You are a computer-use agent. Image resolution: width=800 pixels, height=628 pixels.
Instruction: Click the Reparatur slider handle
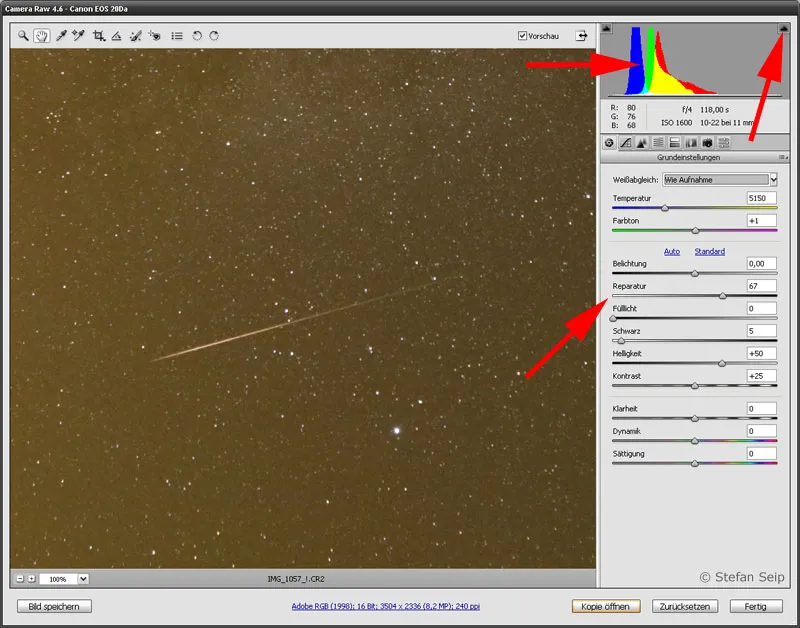722,296
